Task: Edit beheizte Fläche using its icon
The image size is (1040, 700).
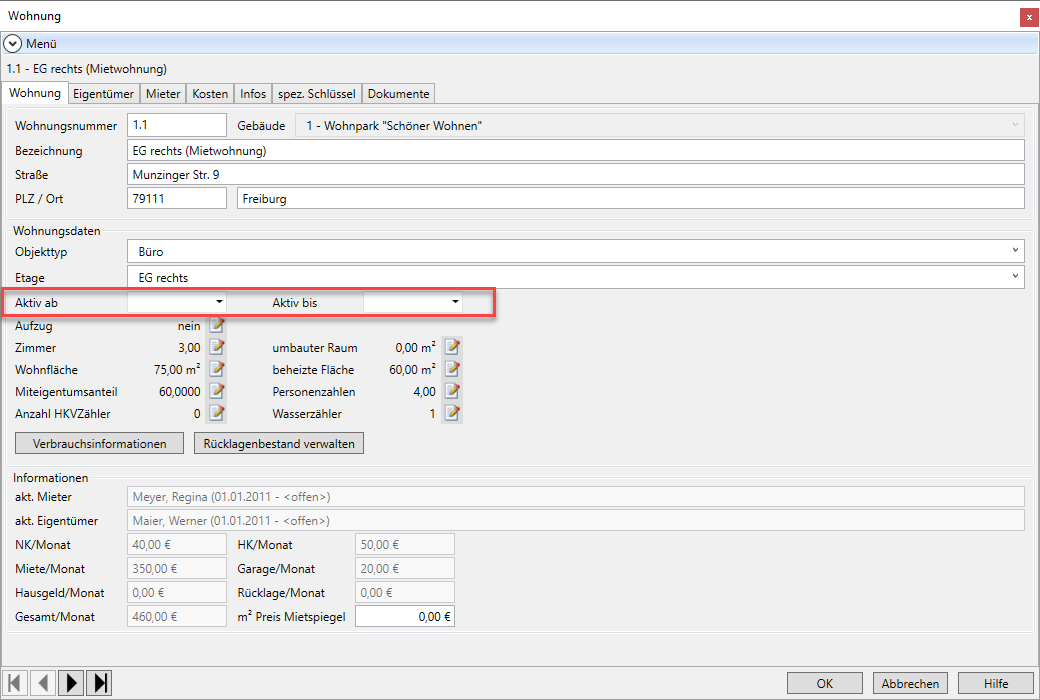Action: point(452,370)
